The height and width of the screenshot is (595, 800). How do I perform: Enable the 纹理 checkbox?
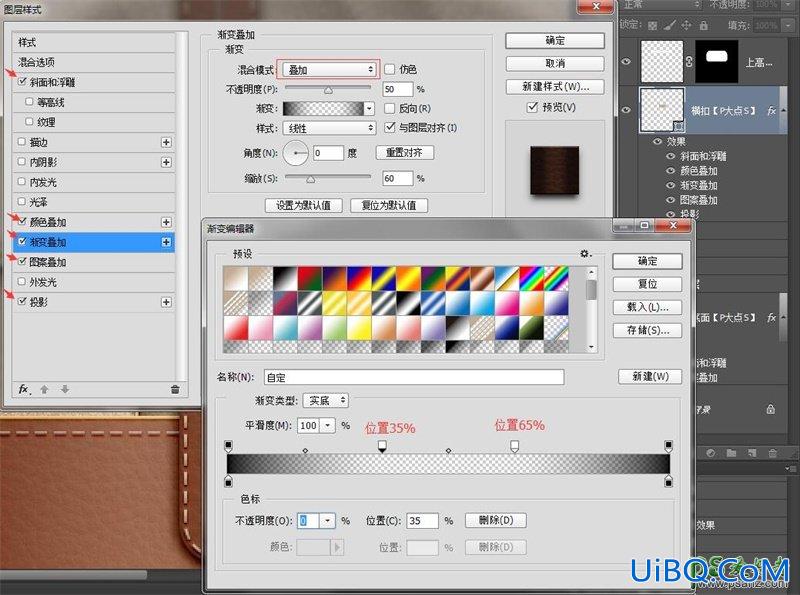pyautogui.click(x=30, y=121)
